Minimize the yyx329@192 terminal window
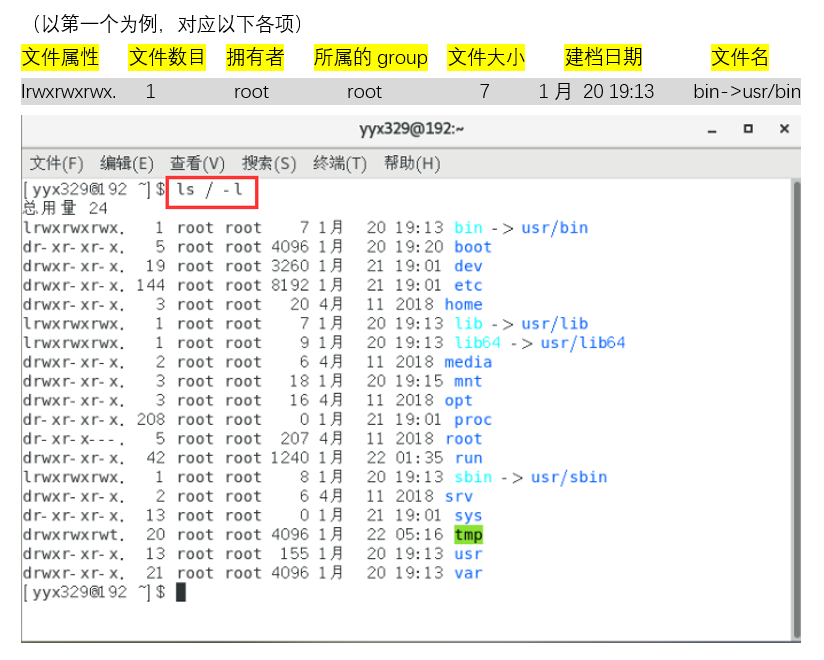This screenshot has height=660, width=824. (712, 130)
